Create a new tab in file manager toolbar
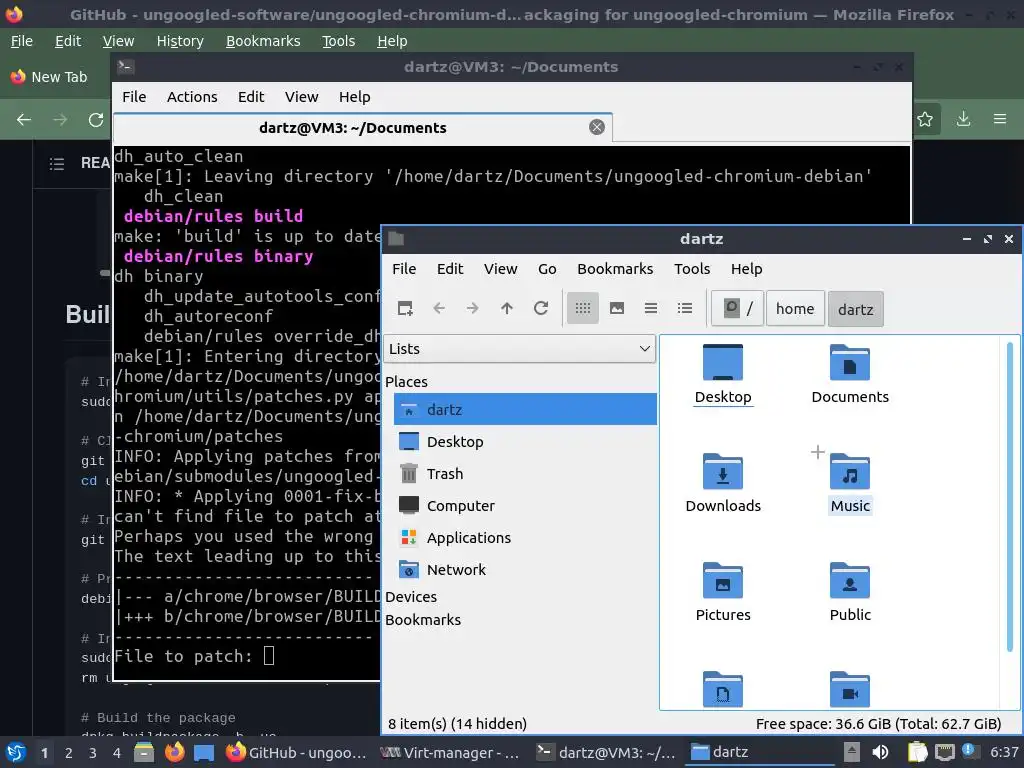Image resolution: width=1024 pixels, height=768 pixels. (x=405, y=308)
